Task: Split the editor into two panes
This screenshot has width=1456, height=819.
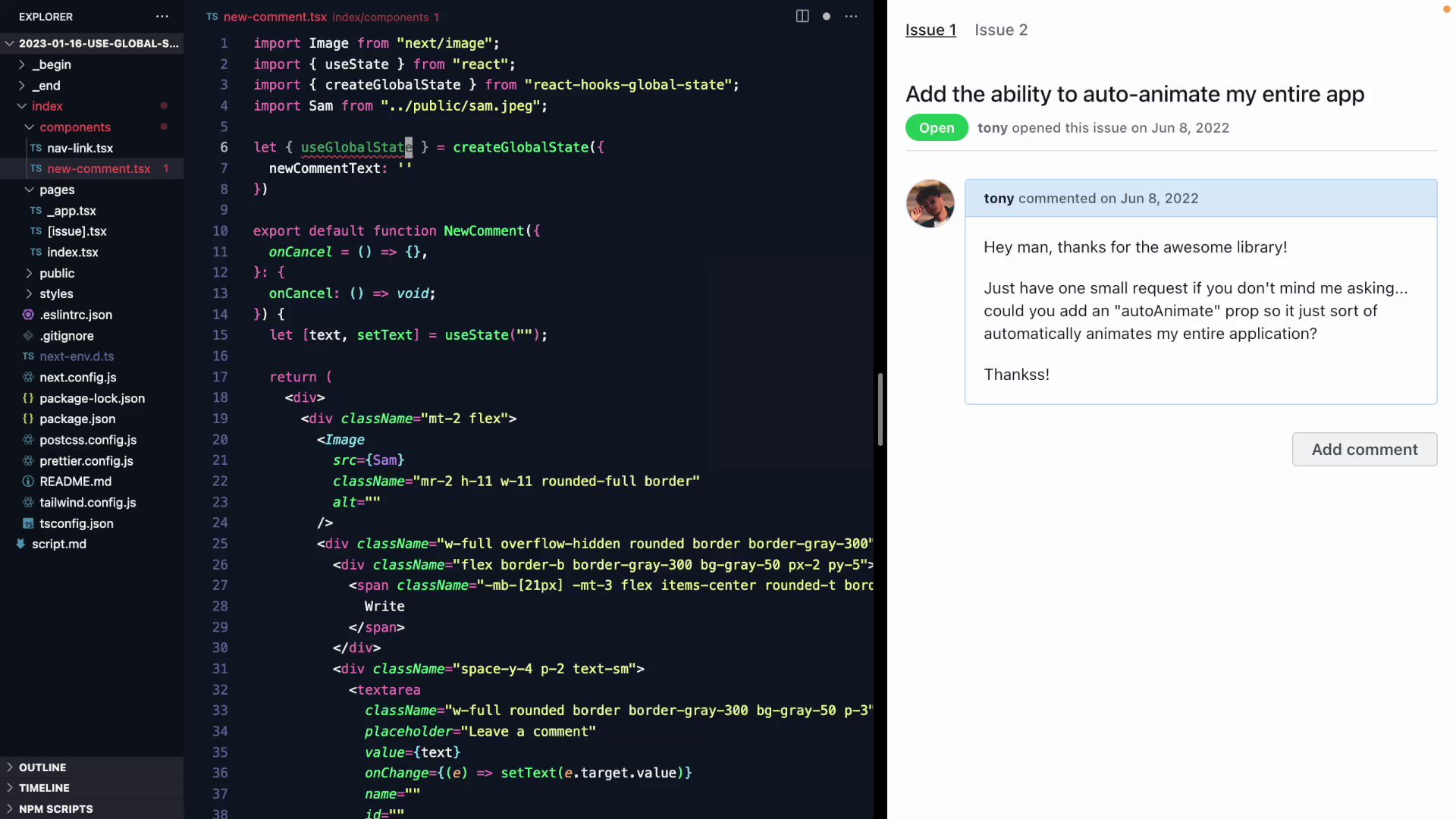Action: pos(802,16)
